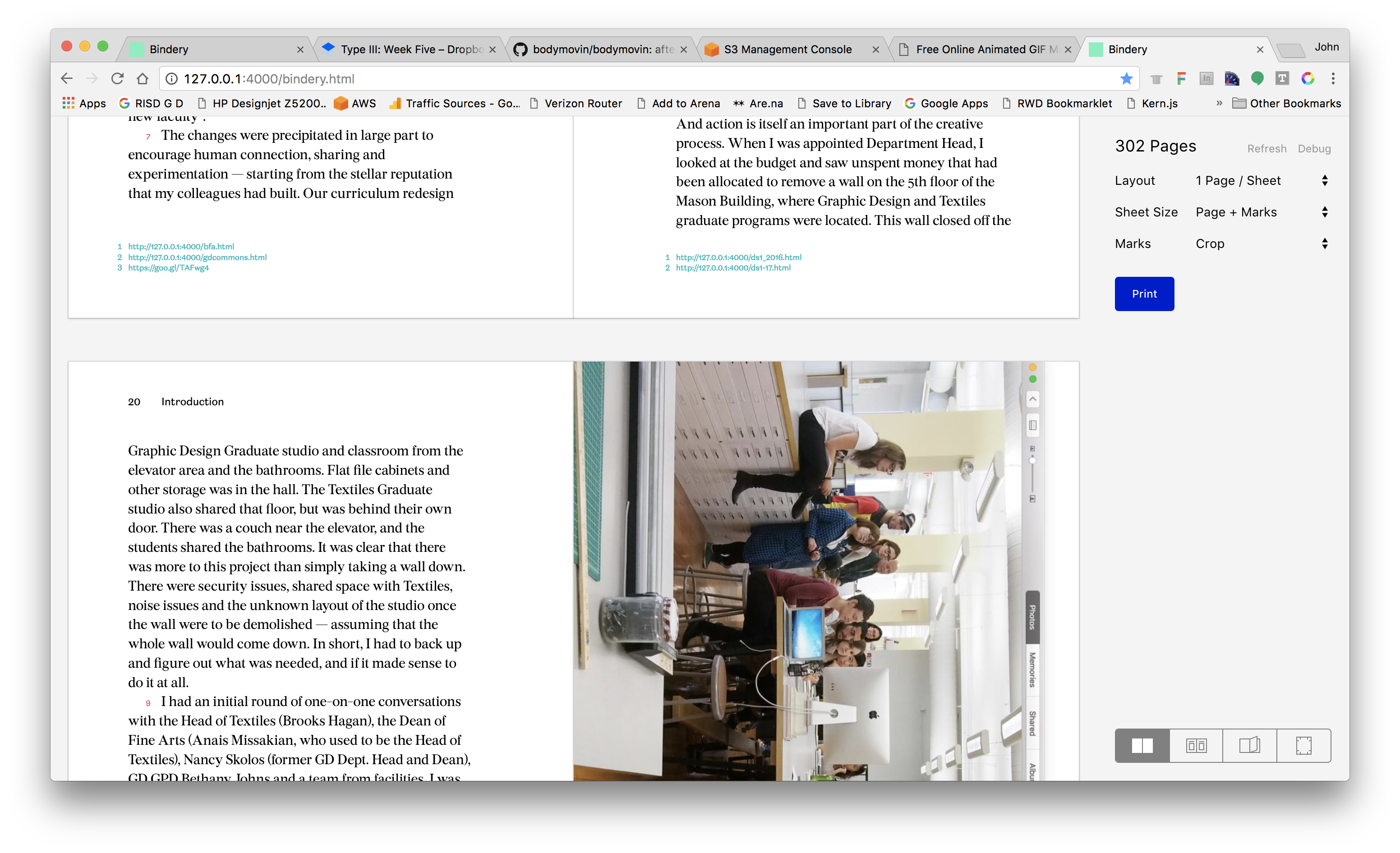Click the Save to Library bookmarklet
The height and width of the screenshot is (853, 1400).
click(844, 103)
